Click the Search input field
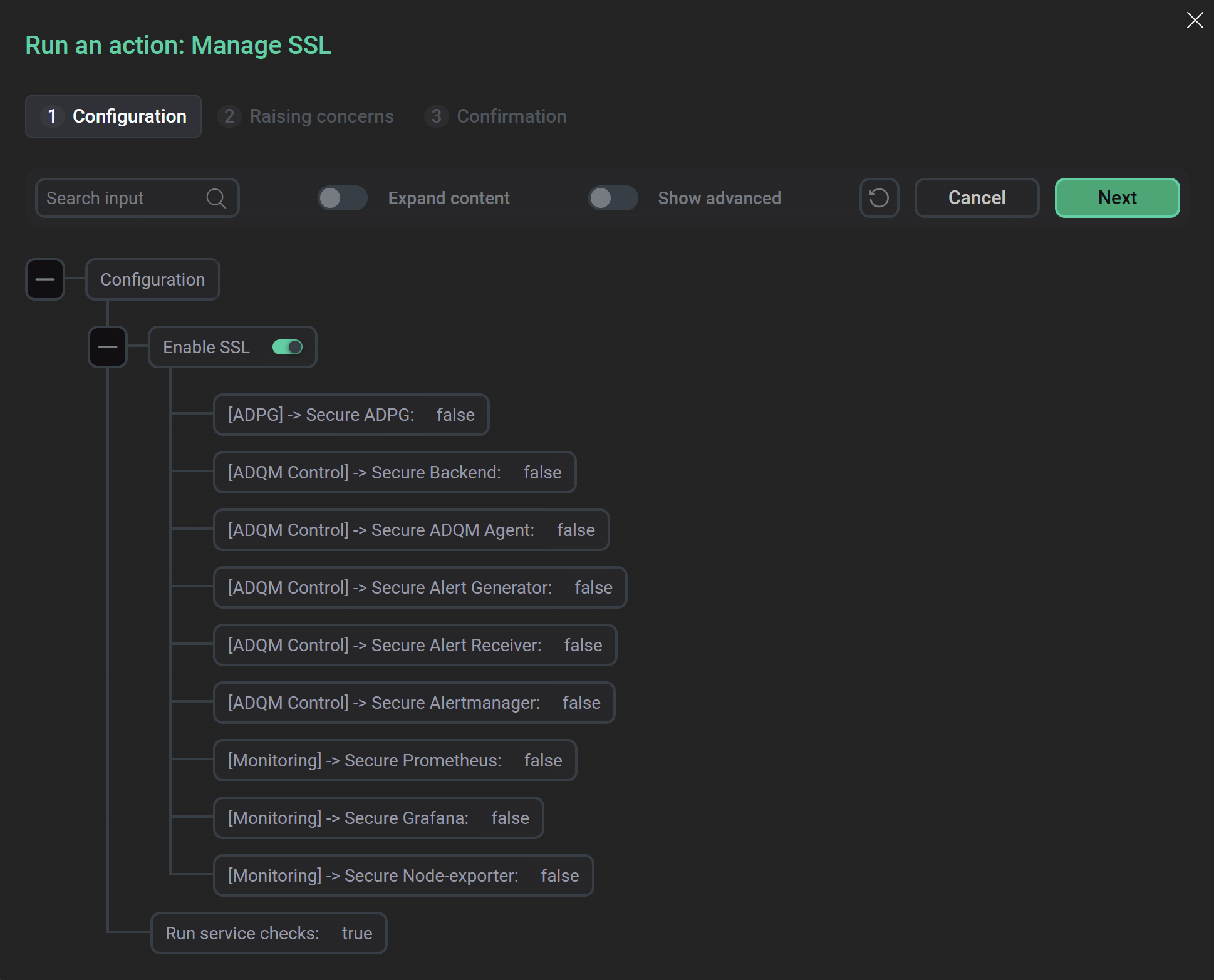The height and width of the screenshot is (980, 1214). (119, 198)
